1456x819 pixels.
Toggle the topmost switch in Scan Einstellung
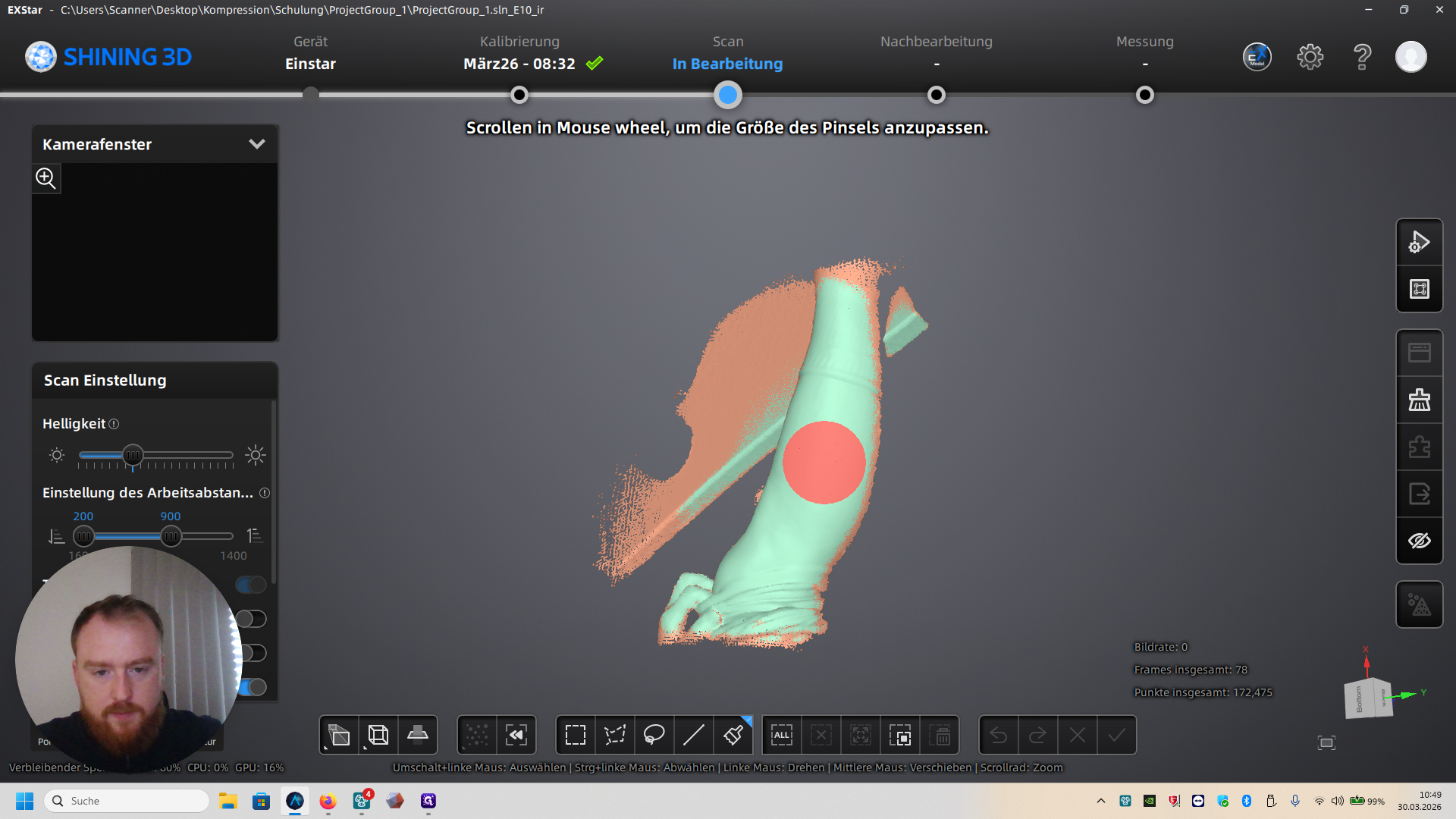[x=251, y=585]
